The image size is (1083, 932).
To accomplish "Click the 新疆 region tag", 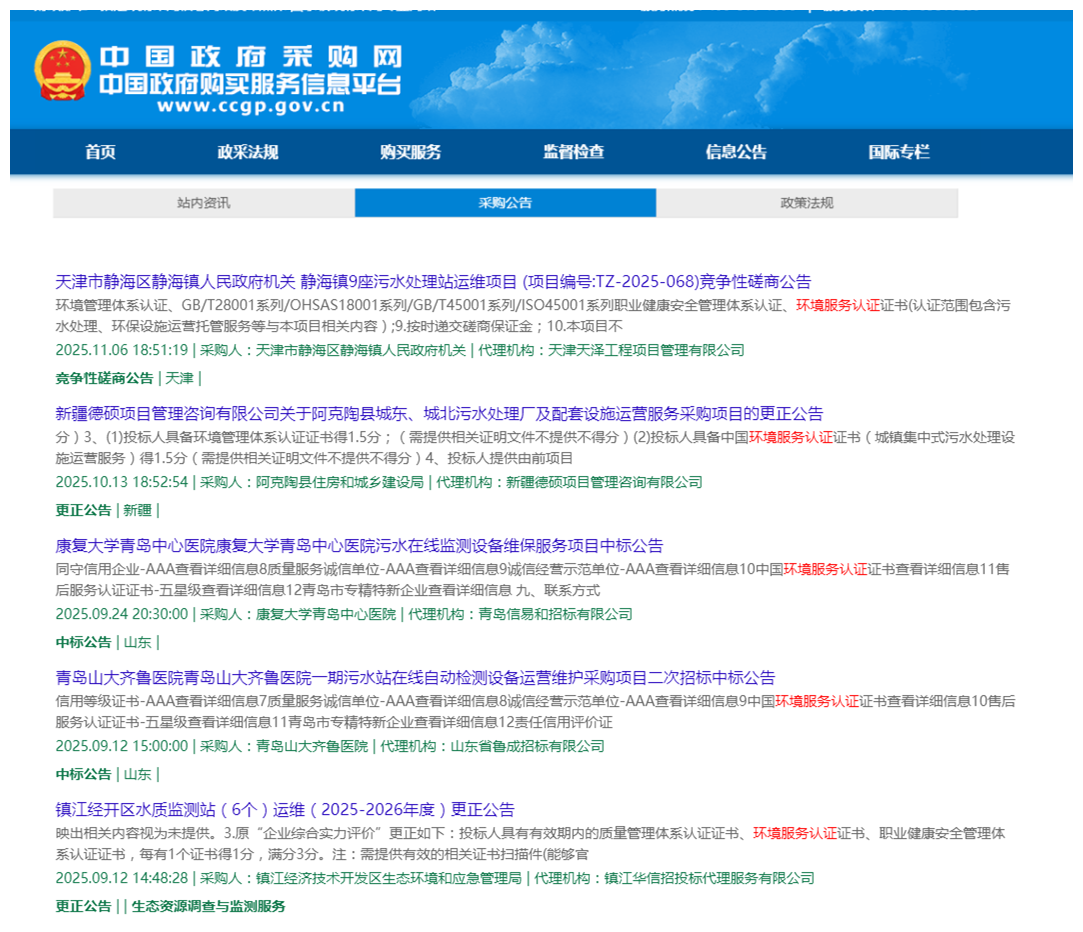I will pos(137,510).
